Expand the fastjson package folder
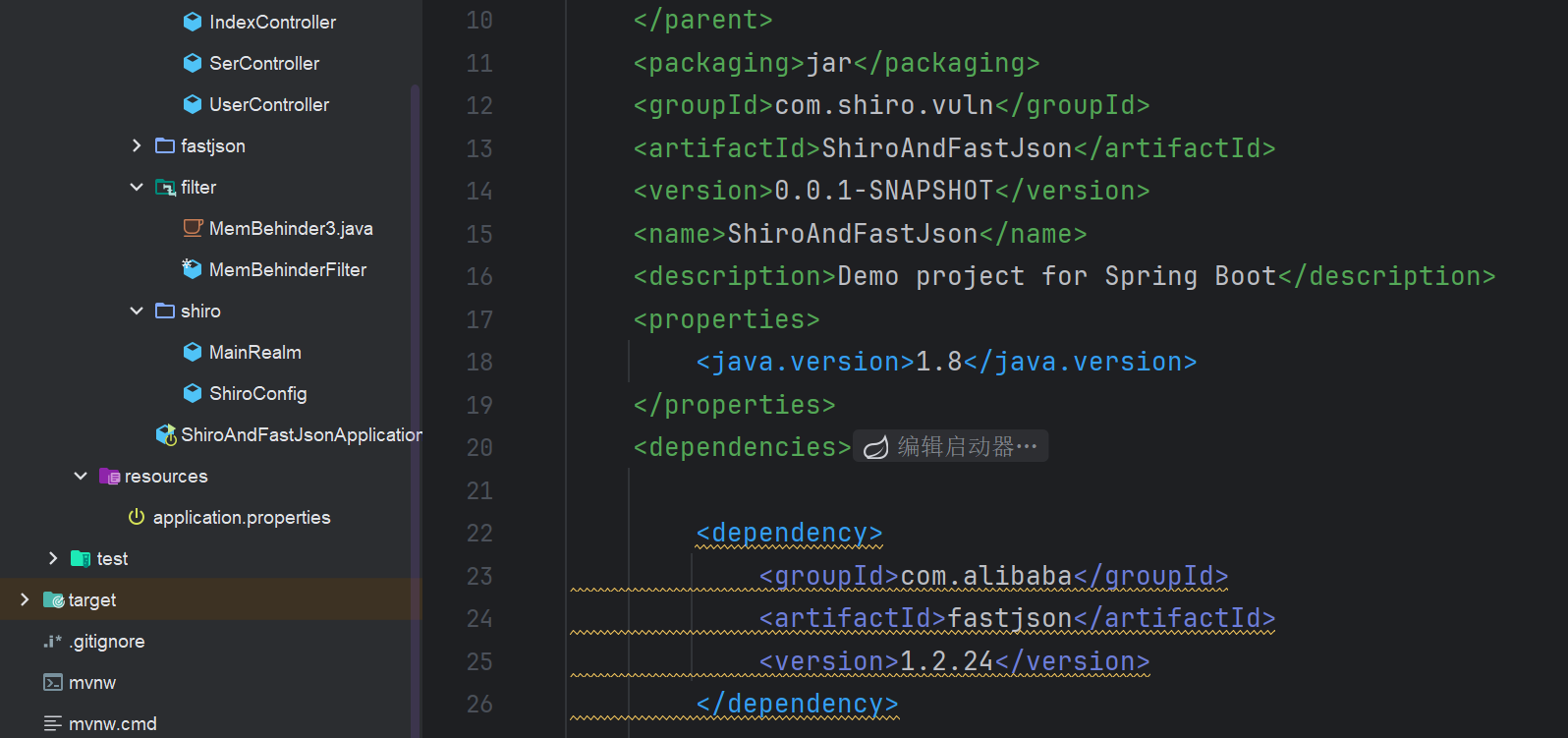1568x738 pixels. pos(137,145)
